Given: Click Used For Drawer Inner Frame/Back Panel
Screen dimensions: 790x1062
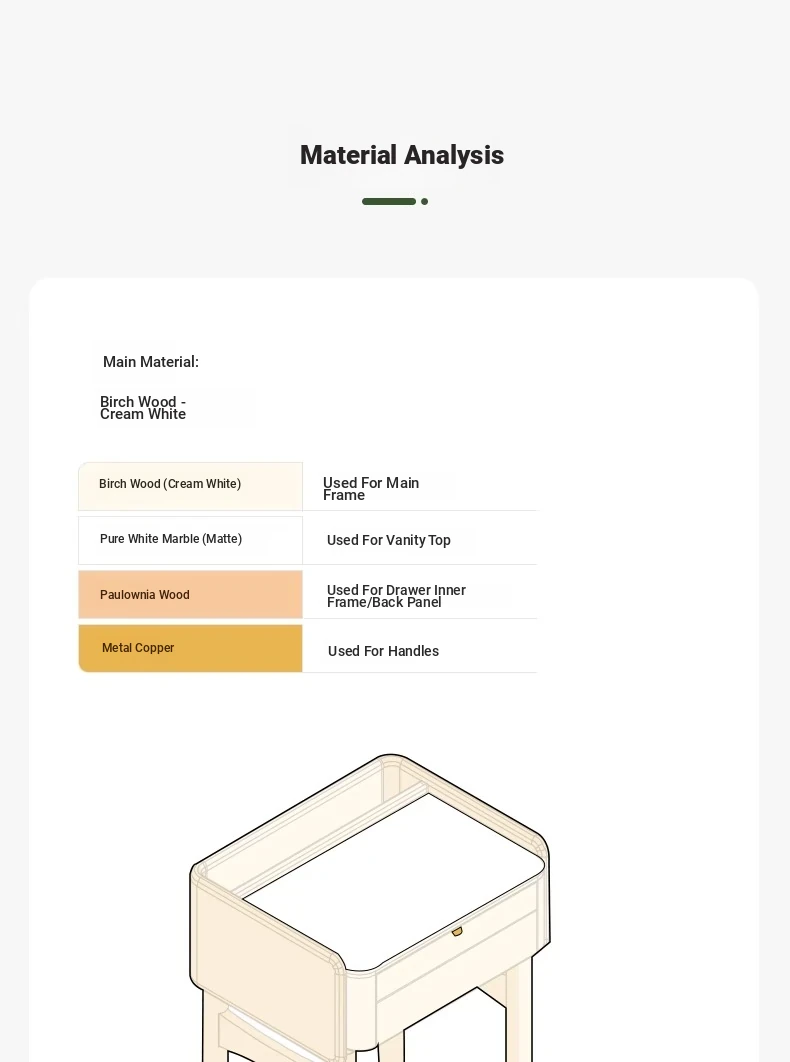Looking at the screenshot, I should 396,596.
